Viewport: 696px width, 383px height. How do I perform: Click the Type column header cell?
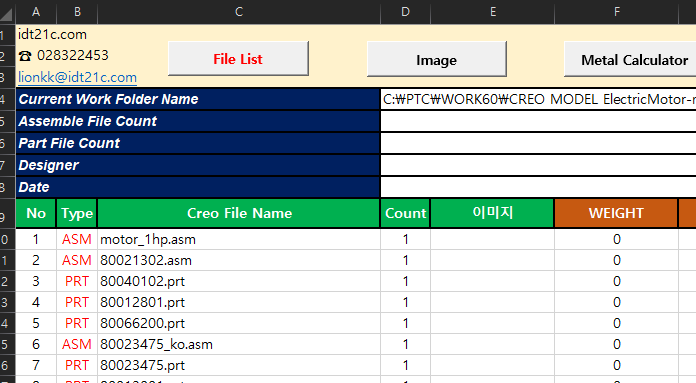click(x=77, y=213)
